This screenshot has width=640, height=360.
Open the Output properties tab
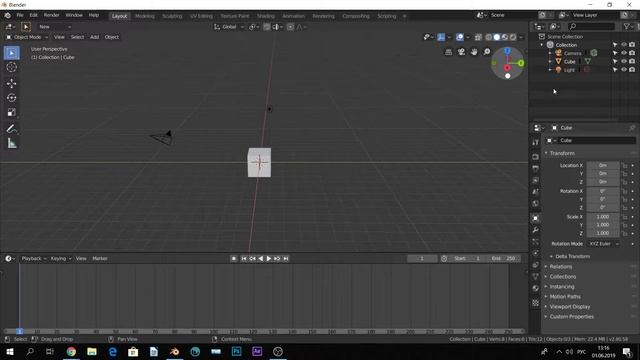(x=536, y=169)
